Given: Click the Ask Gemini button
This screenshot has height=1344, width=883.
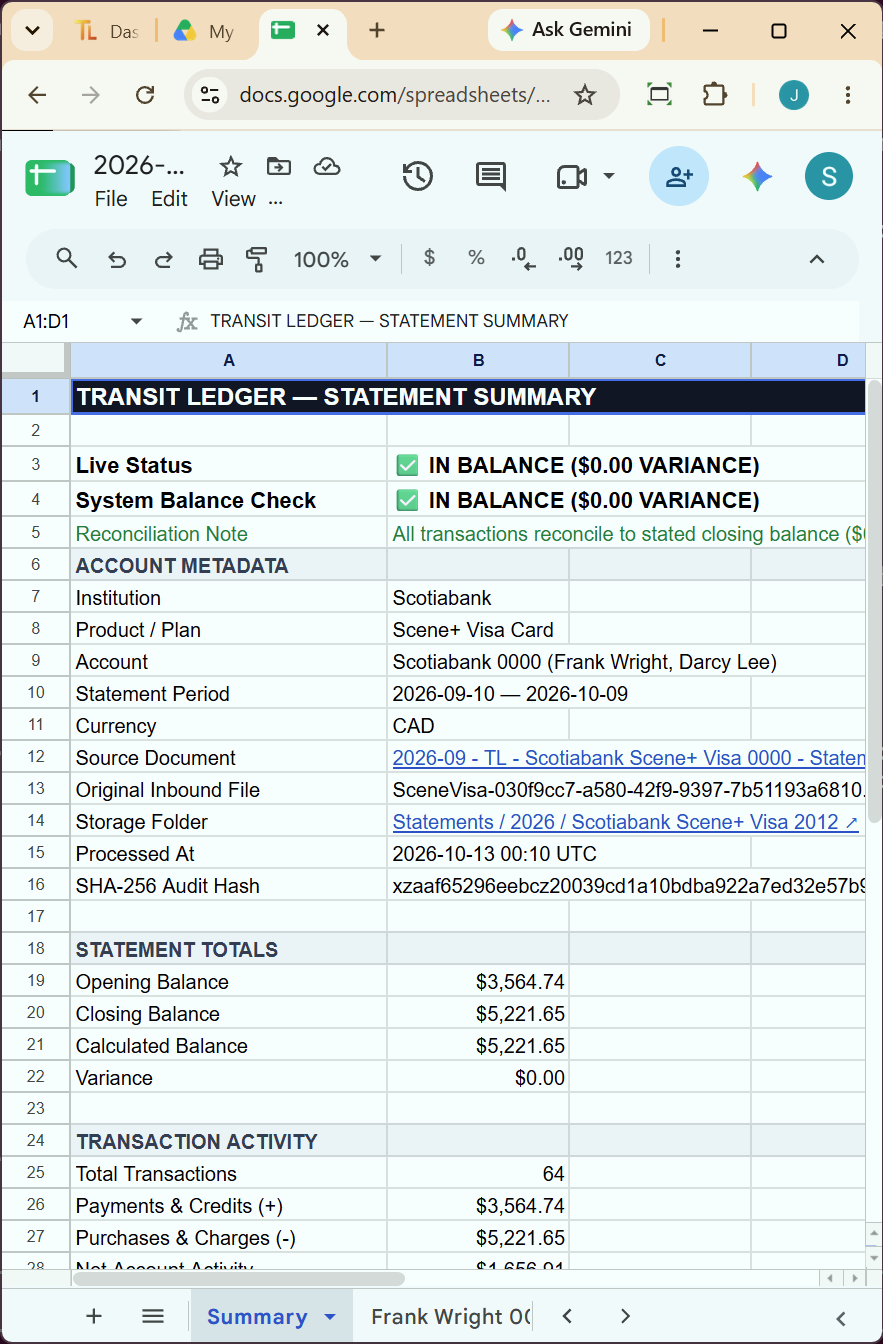Looking at the screenshot, I should [568, 30].
